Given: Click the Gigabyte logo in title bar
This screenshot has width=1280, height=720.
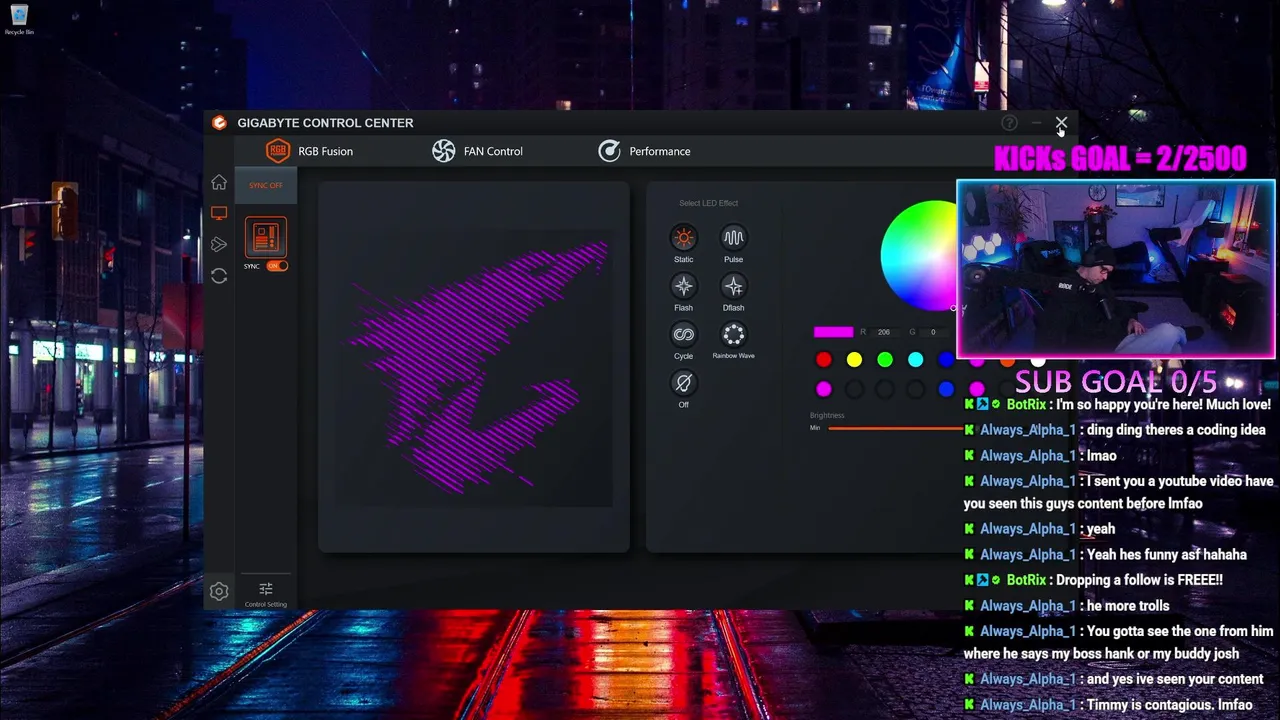Looking at the screenshot, I should click(219, 123).
